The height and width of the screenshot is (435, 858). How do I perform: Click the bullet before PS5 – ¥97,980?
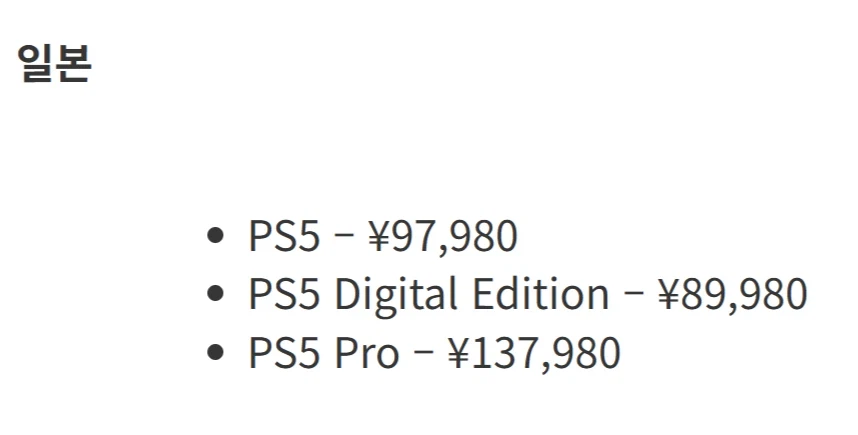click(214, 237)
